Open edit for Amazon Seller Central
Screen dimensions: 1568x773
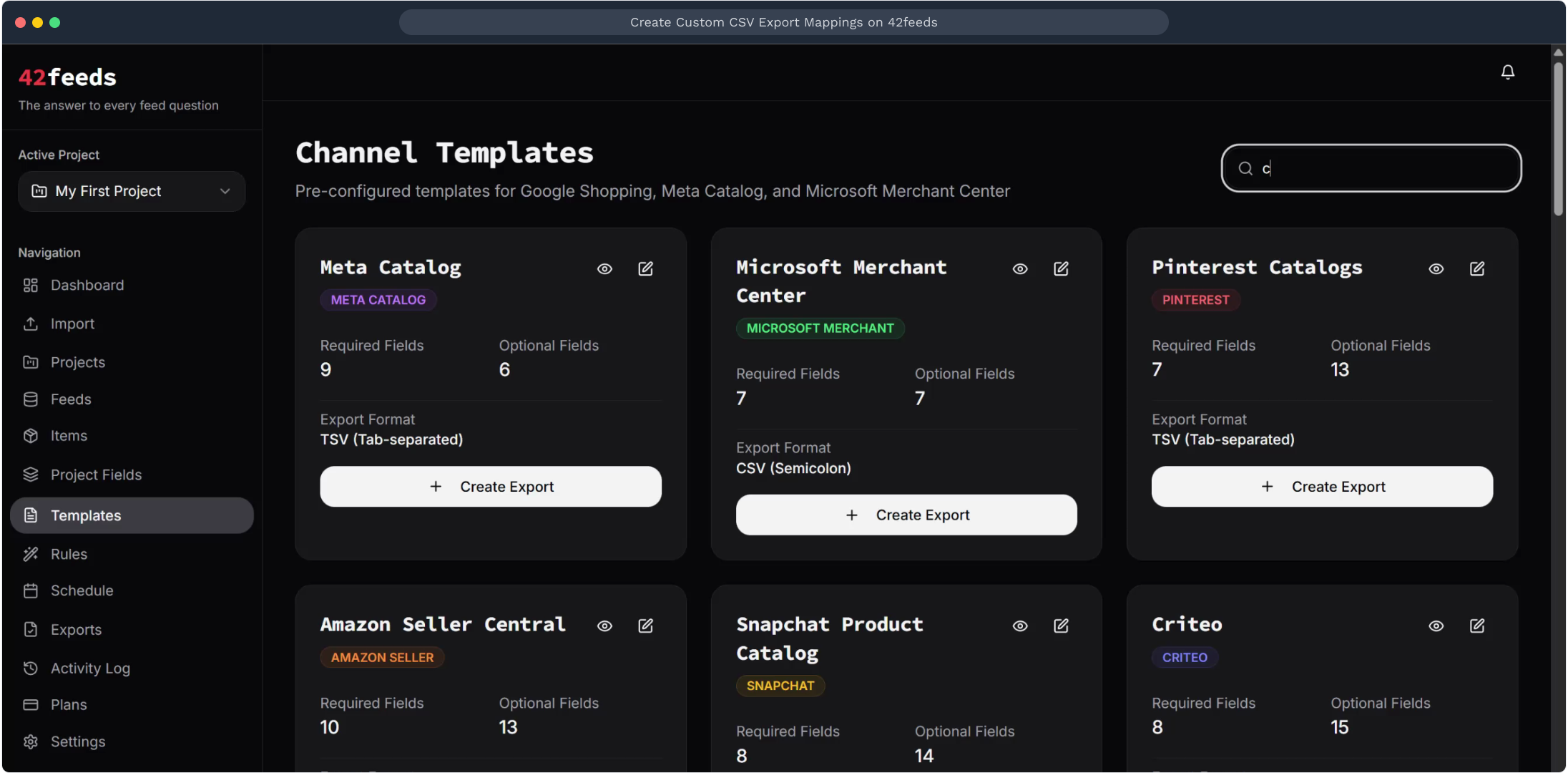point(645,626)
